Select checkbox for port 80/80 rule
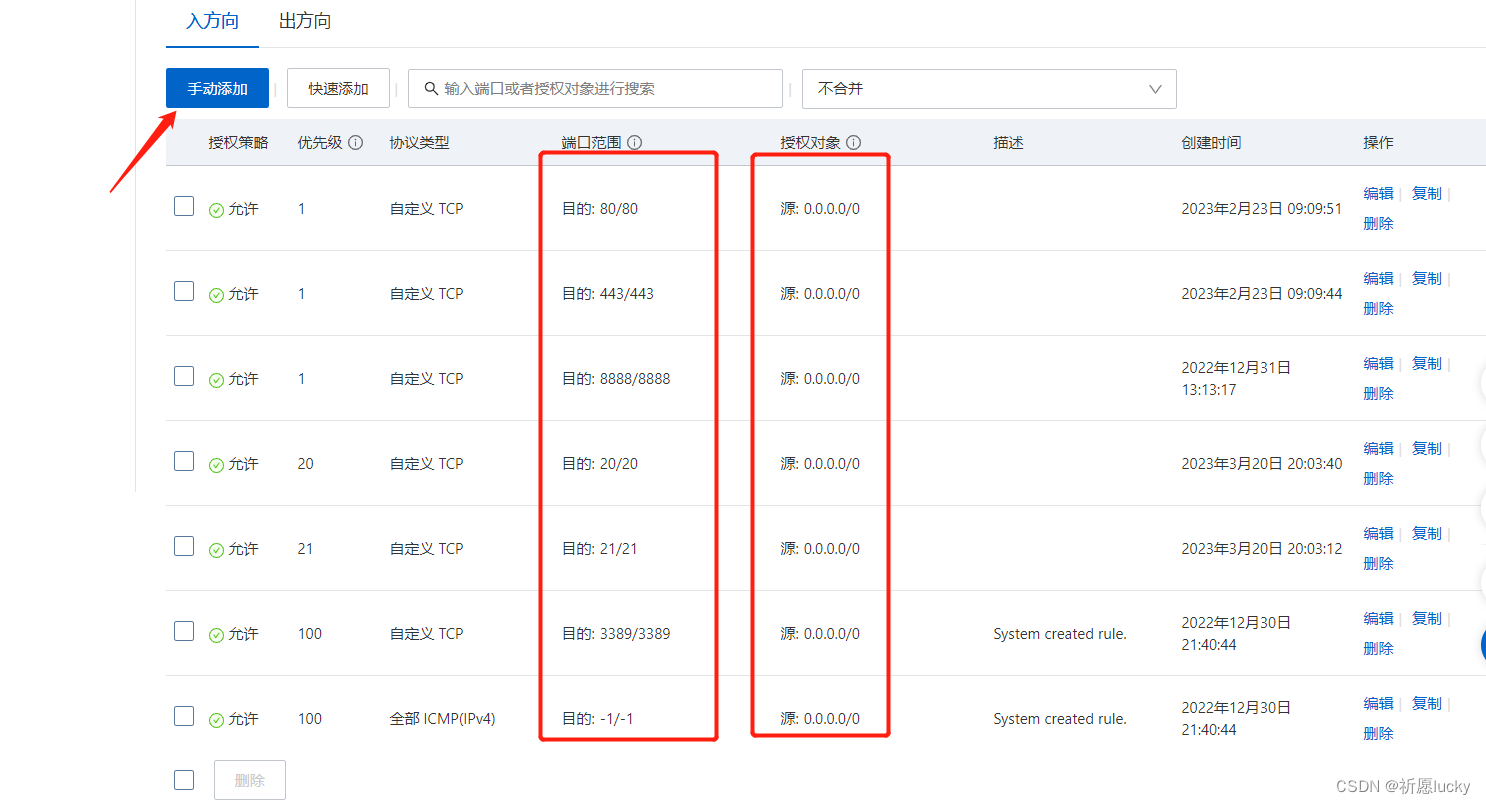This screenshot has width=1486, height=805. click(x=184, y=206)
